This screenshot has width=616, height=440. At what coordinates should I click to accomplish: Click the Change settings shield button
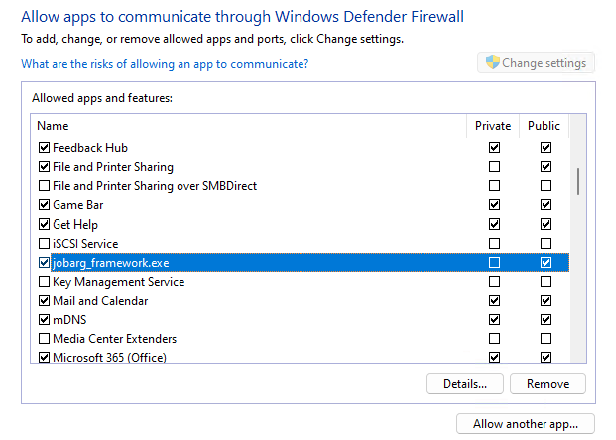[536, 63]
